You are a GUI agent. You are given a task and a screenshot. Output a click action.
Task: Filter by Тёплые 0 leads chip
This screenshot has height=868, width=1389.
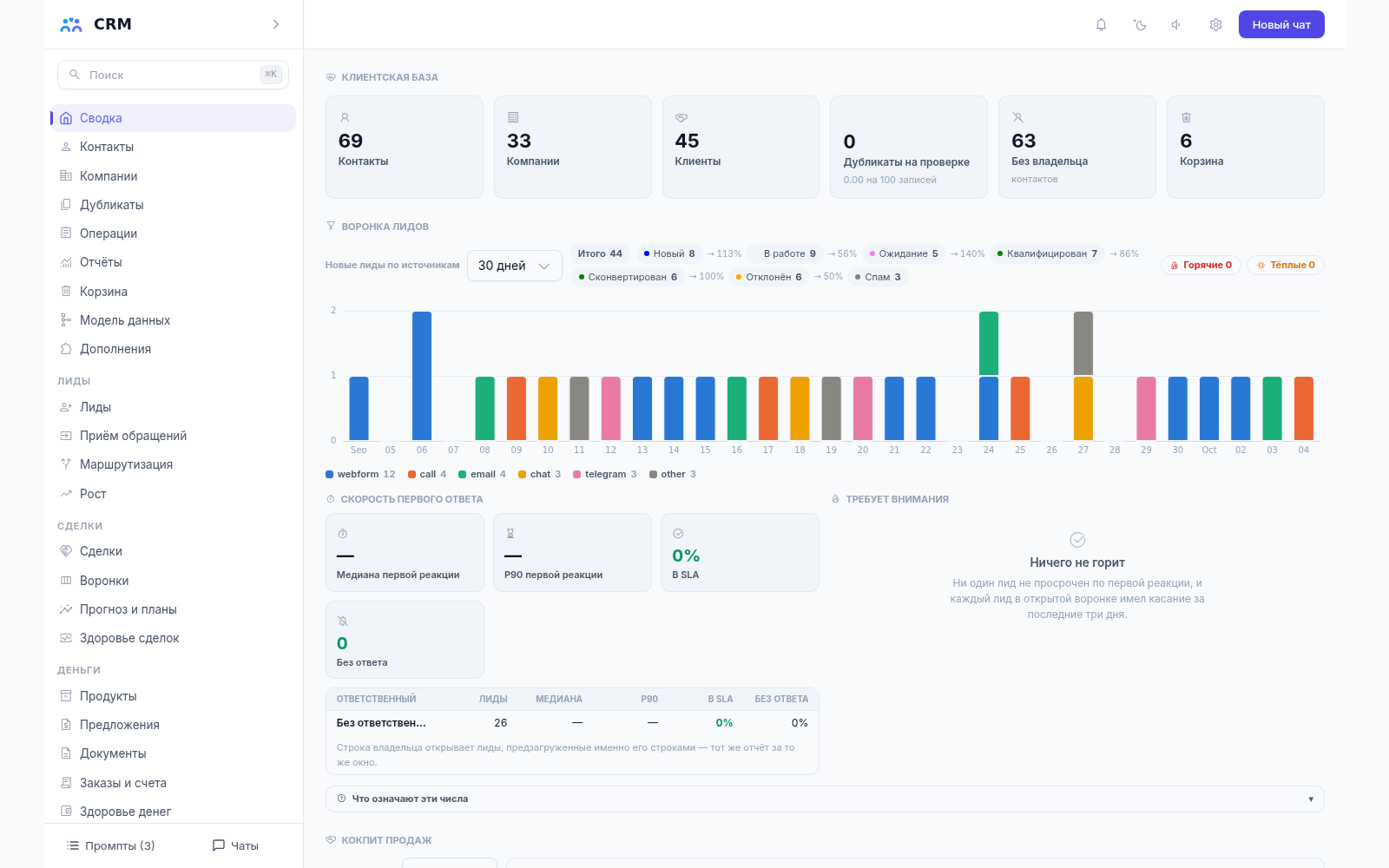click(x=1286, y=265)
